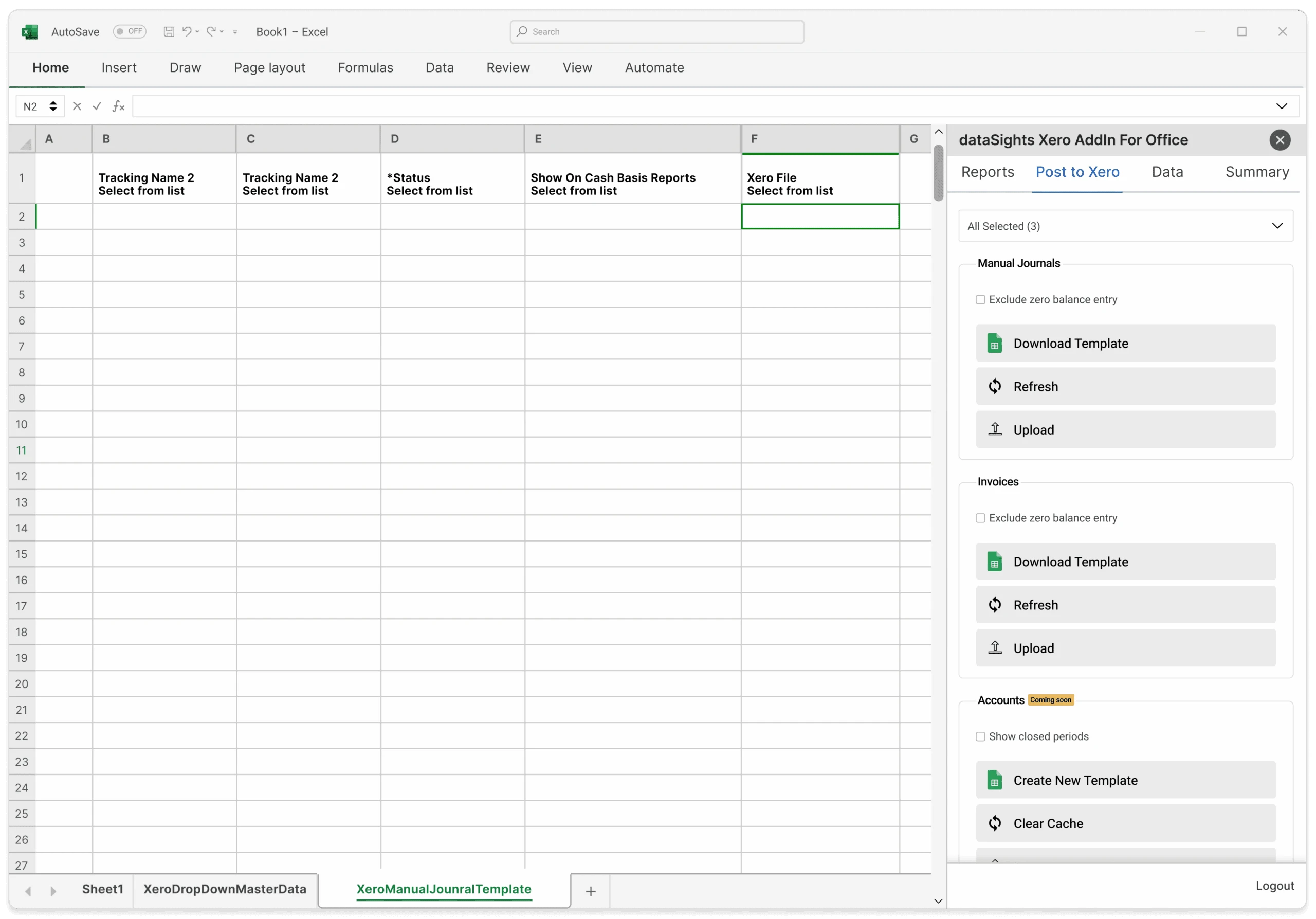Select column F by its header
Image resolution: width=1316 pixels, height=919 pixels.
coord(819,139)
